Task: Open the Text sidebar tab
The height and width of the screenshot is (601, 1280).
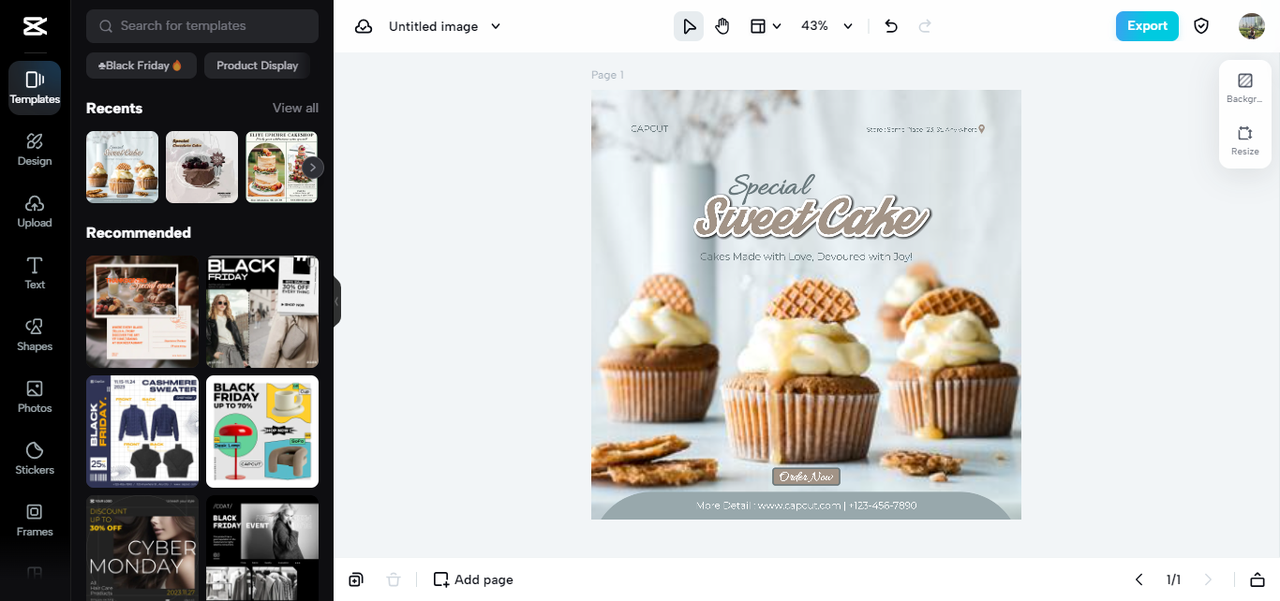Action: tap(35, 273)
